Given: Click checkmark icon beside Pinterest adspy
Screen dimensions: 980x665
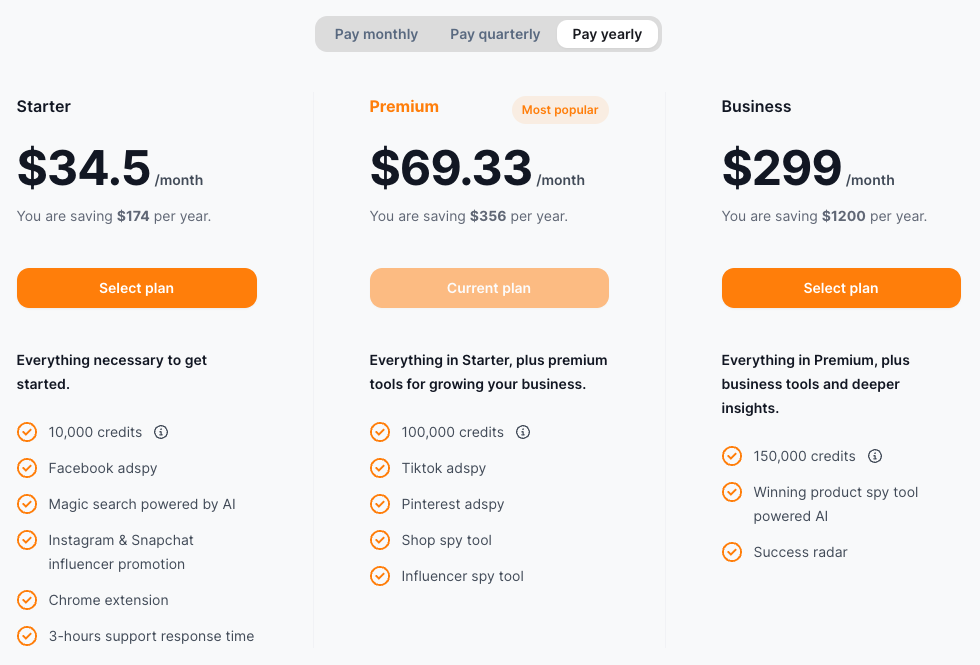Looking at the screenshot, I should pyautogui.click(x=380, y=504).
